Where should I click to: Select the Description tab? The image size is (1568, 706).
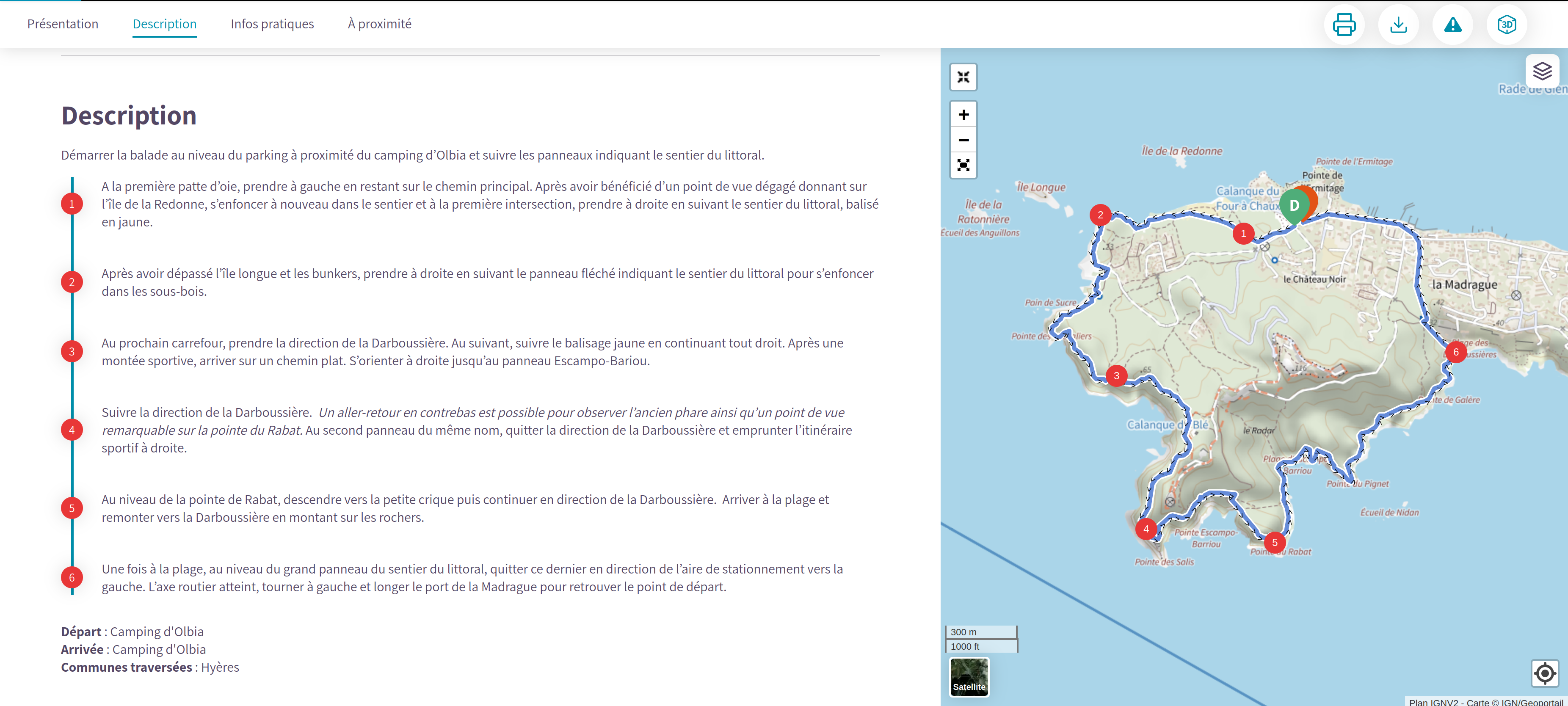pyautogui.click(x=164, y=24)
